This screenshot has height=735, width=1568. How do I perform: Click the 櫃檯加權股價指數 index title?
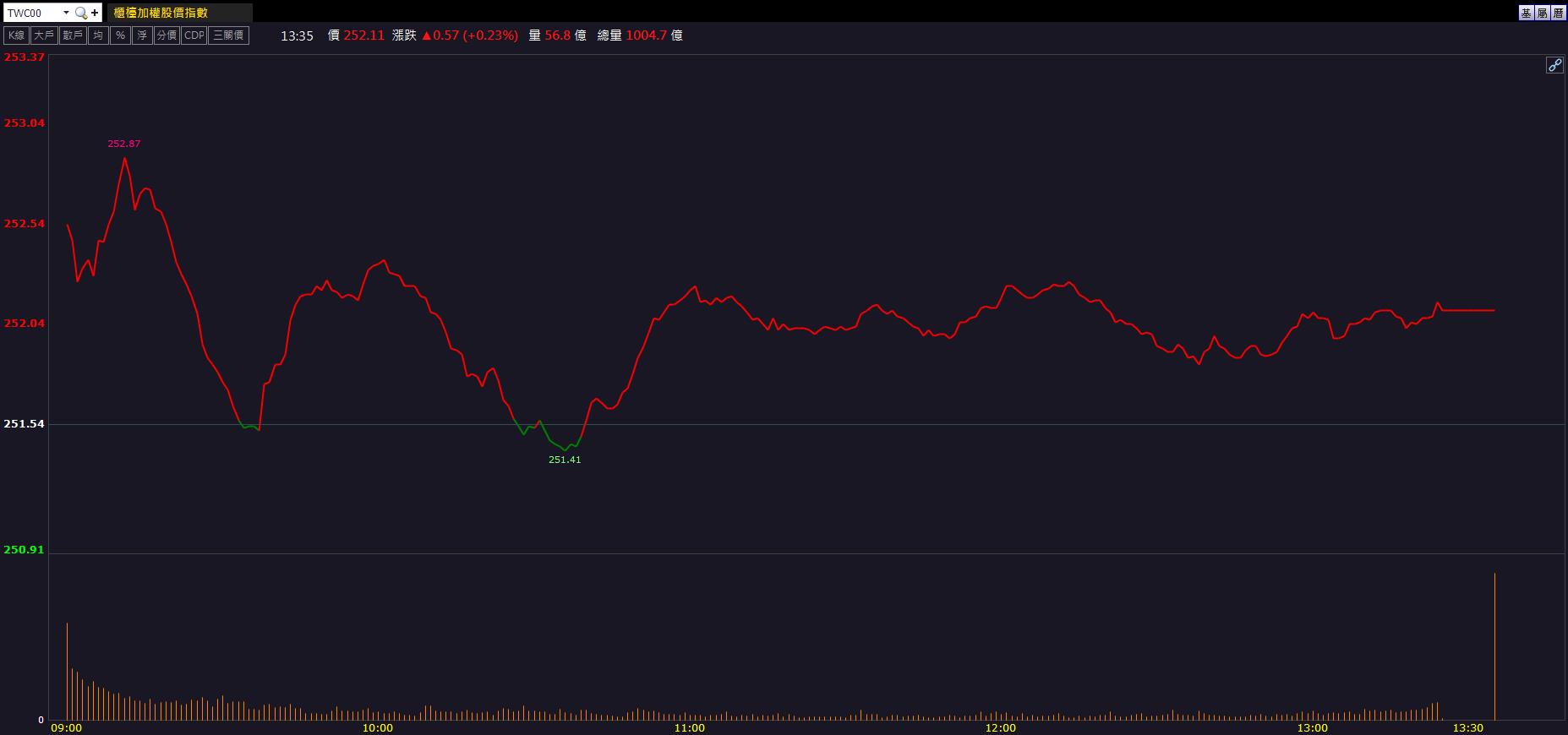coord(161,13)
